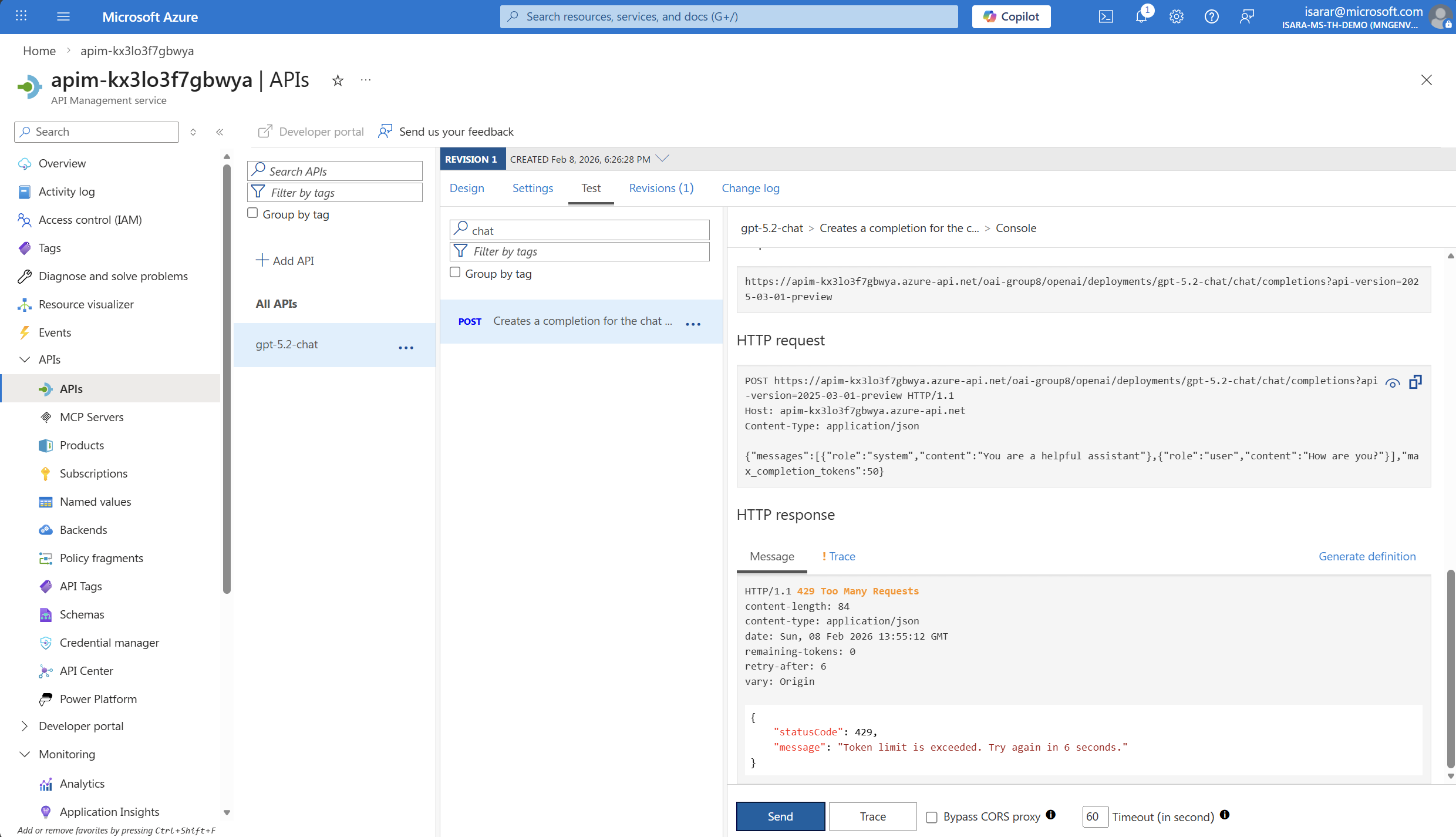Open API Center in sidebar
Screen dimensions: 1456x837
pos(86,671)
